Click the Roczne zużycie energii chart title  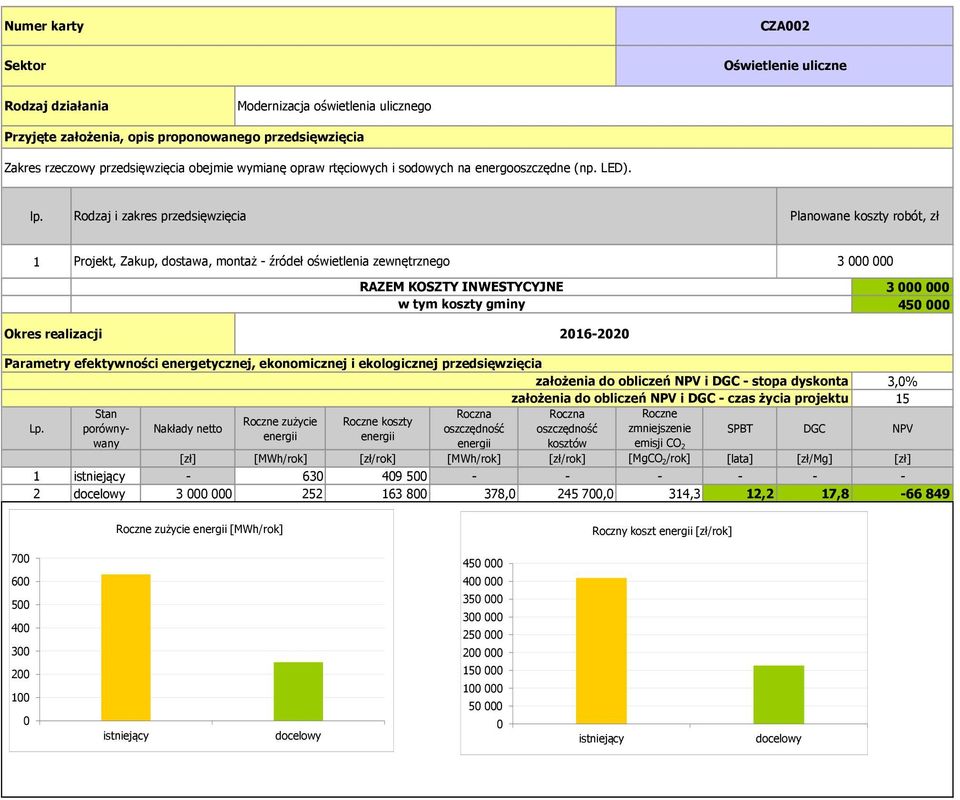(x=199, y=529)
